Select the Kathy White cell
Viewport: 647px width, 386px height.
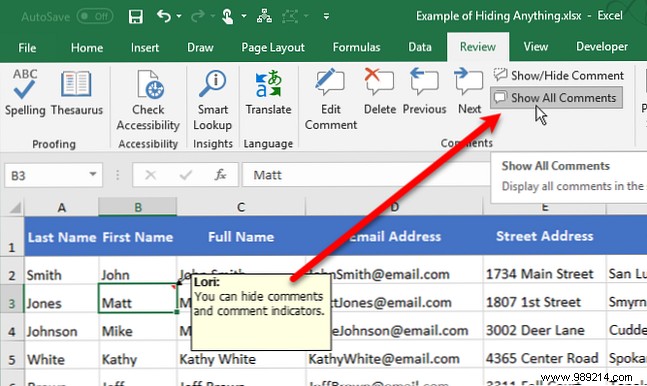241,359
